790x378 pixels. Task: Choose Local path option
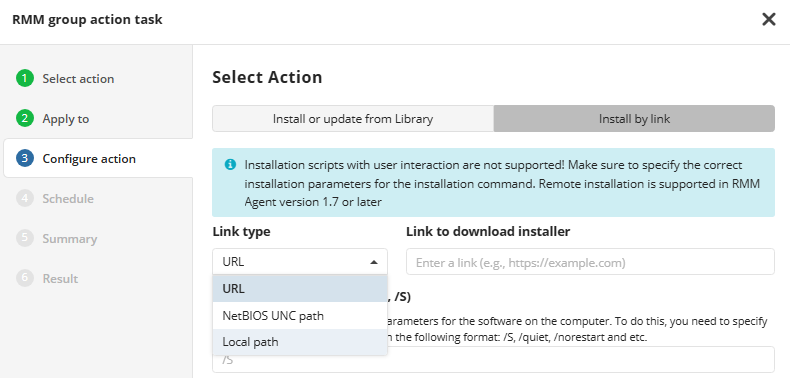pyautogui.click(x=300, y=342)
